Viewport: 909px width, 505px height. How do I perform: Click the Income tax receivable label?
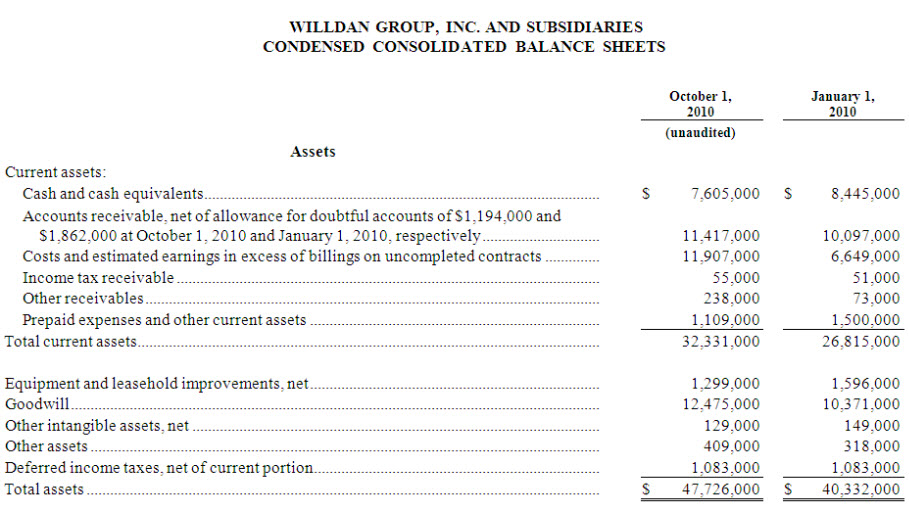(98, 277)
